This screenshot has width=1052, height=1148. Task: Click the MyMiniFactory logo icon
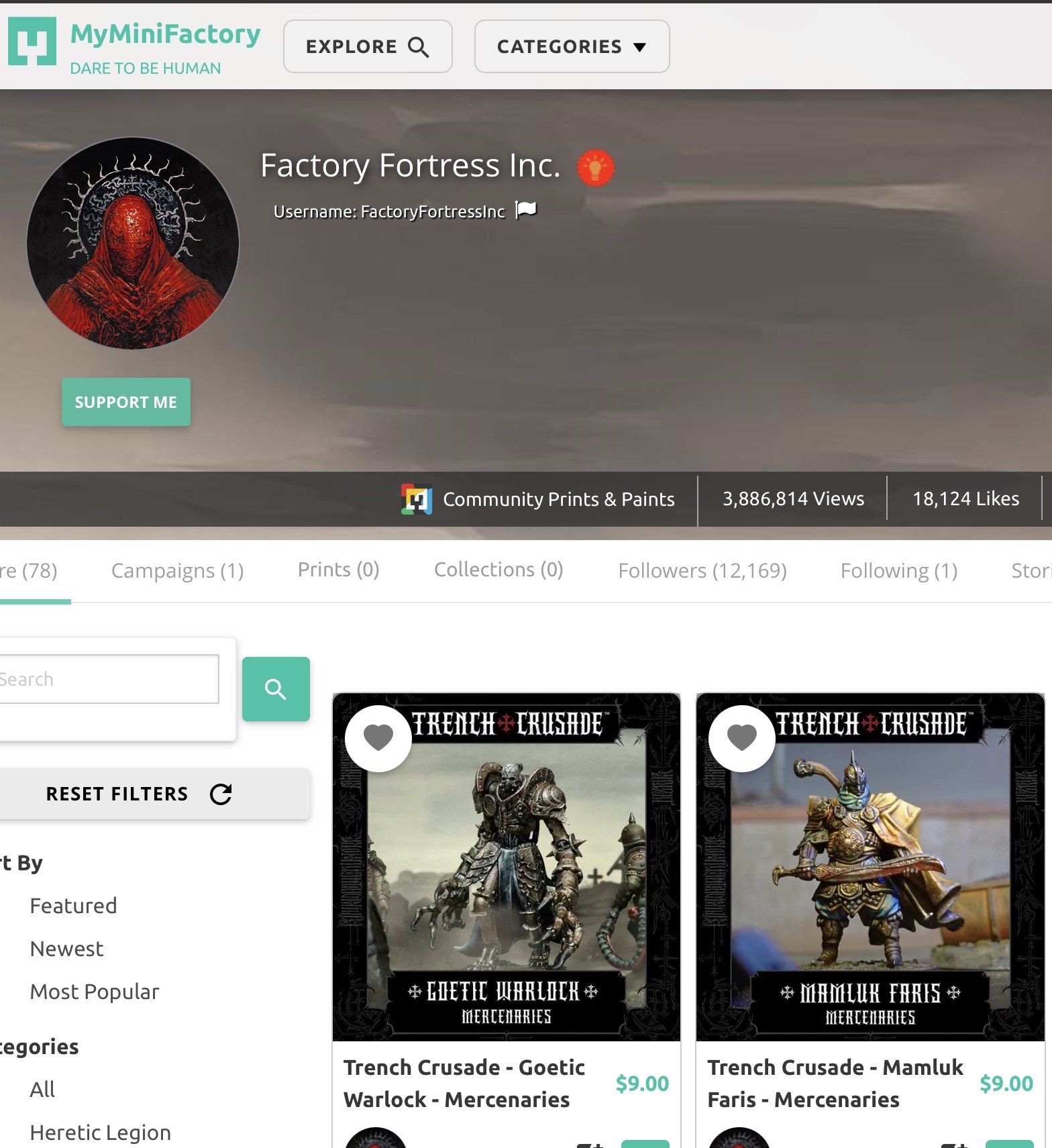(32, 42)
